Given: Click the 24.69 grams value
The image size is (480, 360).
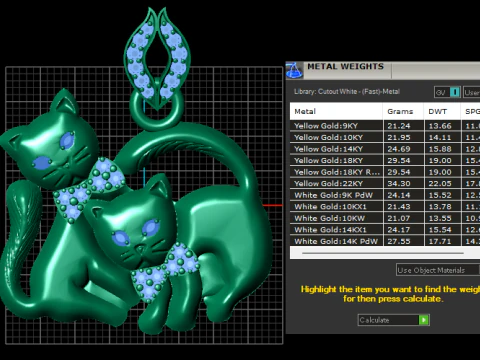Looking at the screenshot, I should [399, 149].
